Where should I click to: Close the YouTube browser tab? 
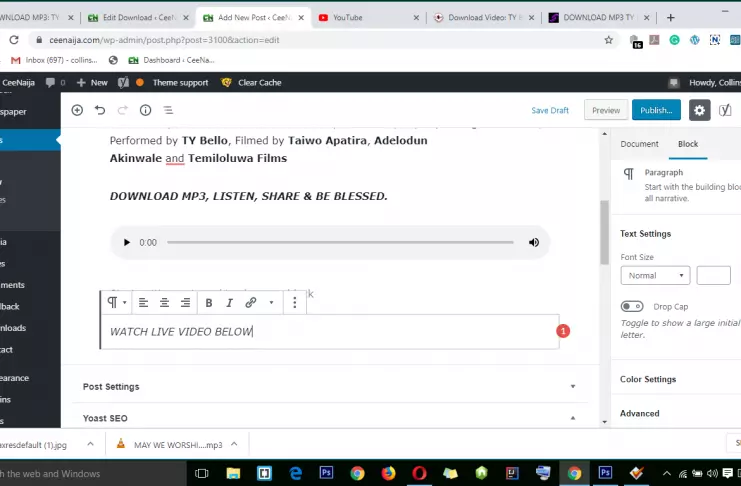coord(416,17)
